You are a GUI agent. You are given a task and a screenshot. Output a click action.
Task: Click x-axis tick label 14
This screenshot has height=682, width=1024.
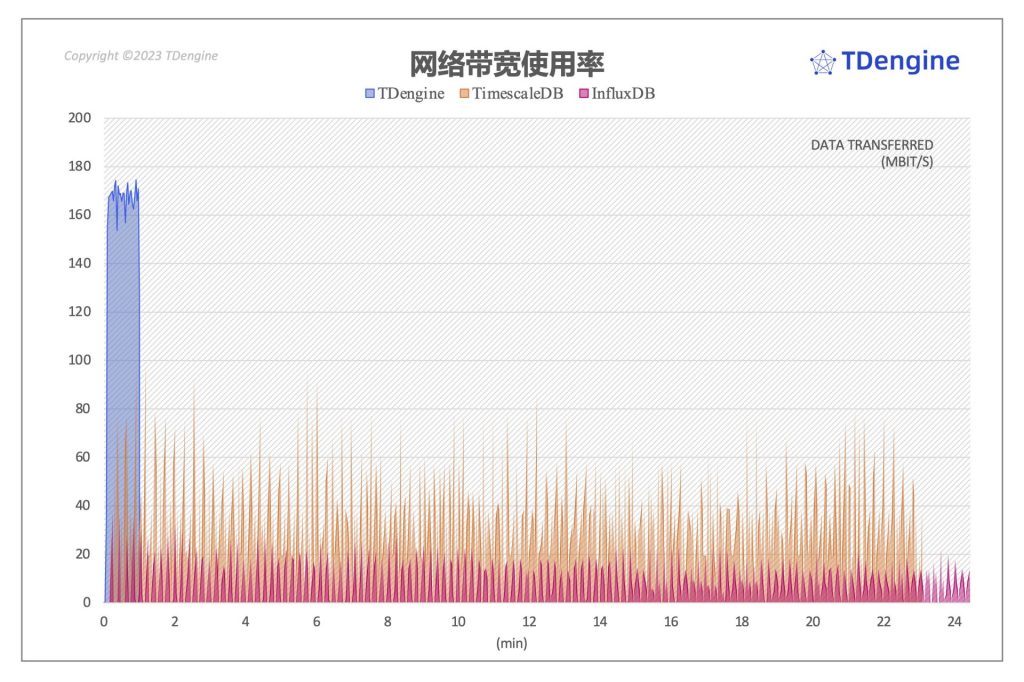pos(600,622)
